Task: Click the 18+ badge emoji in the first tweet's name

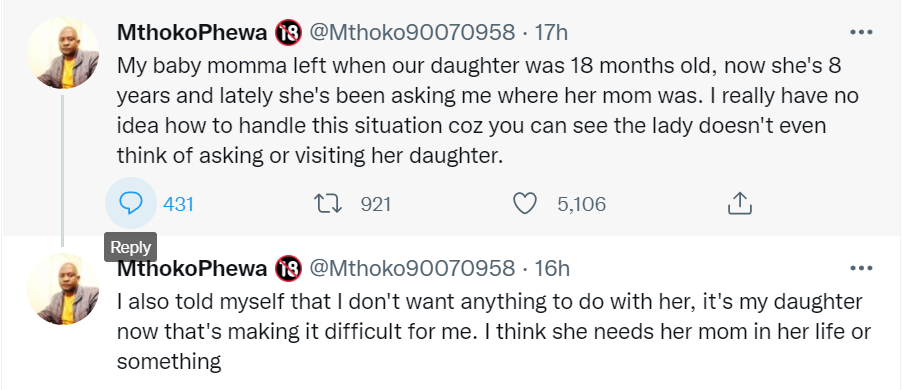Action: click(288, 32)
